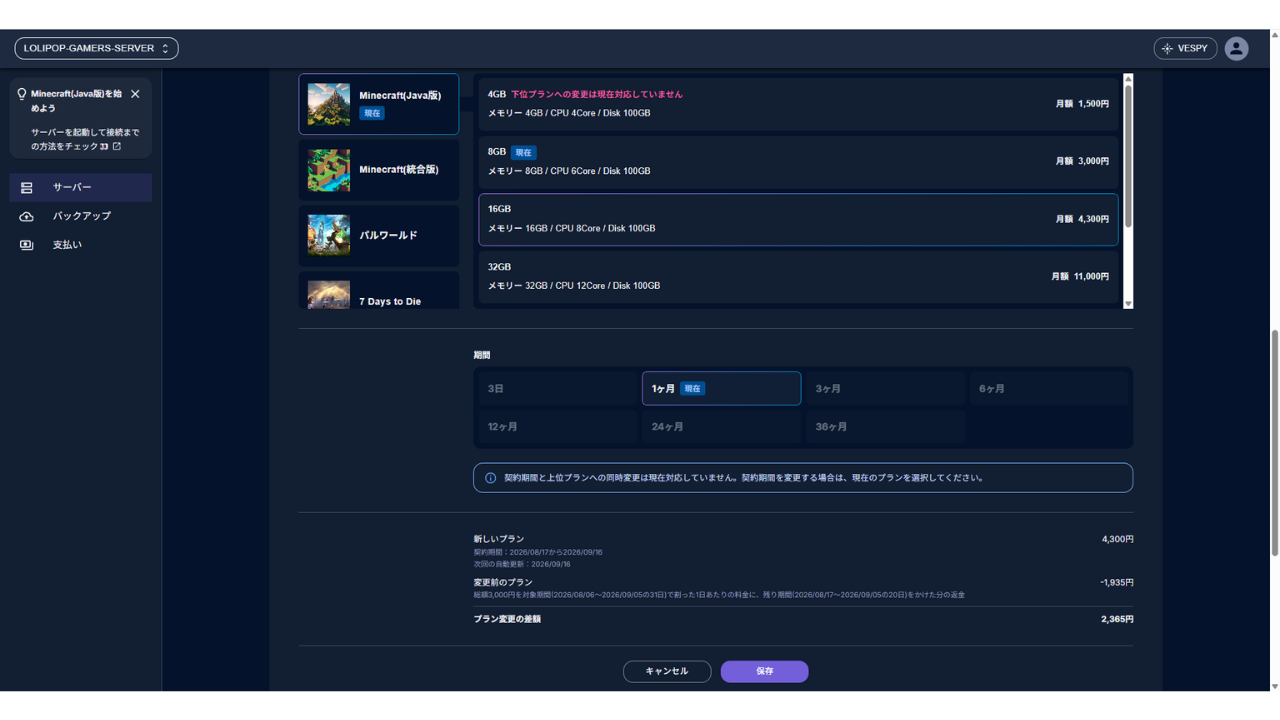Go to バックアップ in the sidebar
Viewport: 1280px width, 720px height.
click(81, 216)
